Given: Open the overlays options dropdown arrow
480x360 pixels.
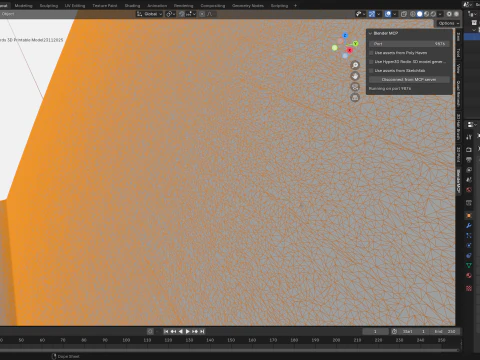Looking at the screenshot, I should coord(395,14).
